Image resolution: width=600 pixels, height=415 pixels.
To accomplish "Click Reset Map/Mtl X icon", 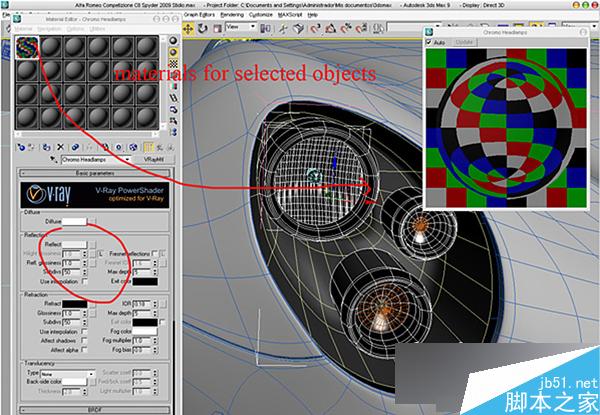I will click(60, 147).
